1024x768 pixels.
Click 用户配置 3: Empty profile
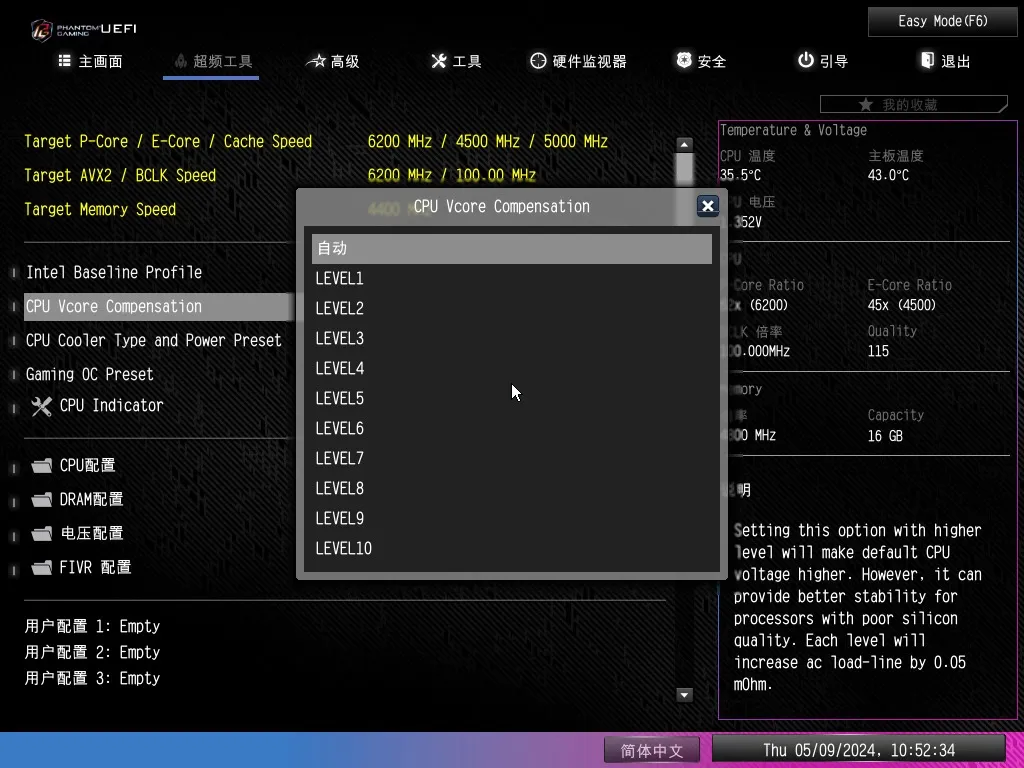92,679
